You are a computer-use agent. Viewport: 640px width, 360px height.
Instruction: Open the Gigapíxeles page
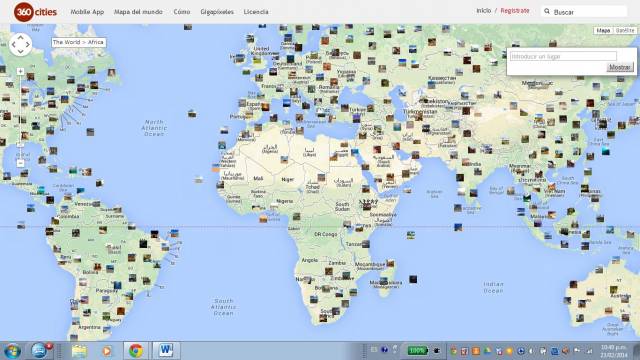217,12
